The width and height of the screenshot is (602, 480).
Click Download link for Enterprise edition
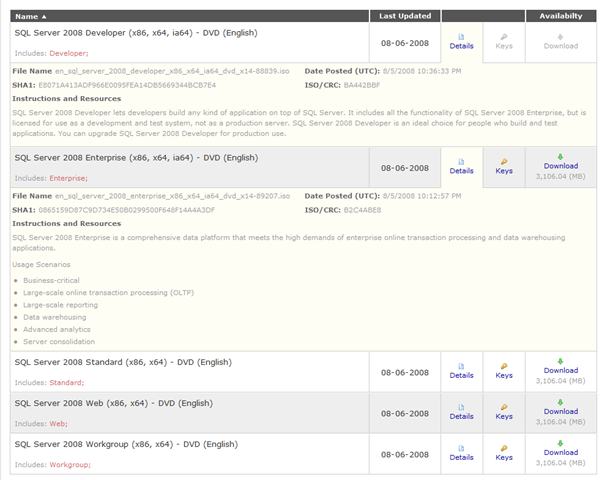(x=561, y=166)
